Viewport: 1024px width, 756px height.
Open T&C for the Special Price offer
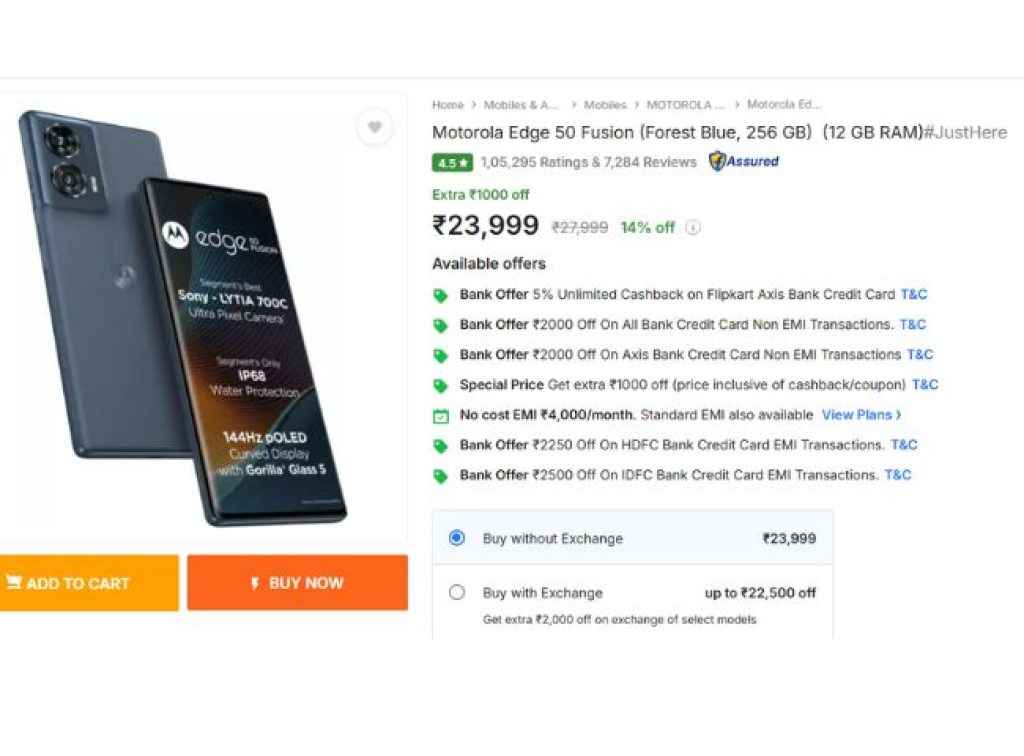pos(925,384)
